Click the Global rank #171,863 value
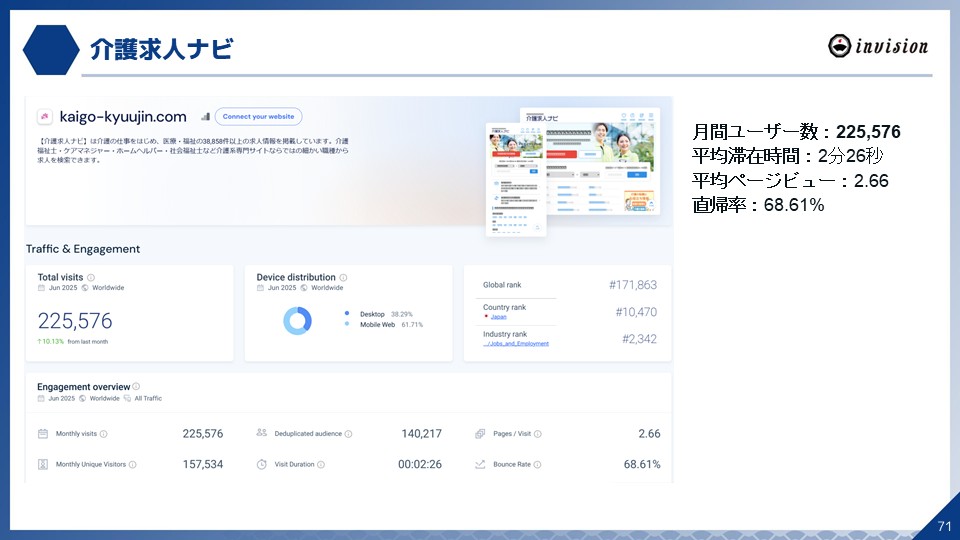Viewport: 960px width, 540px height. (632, 285)
